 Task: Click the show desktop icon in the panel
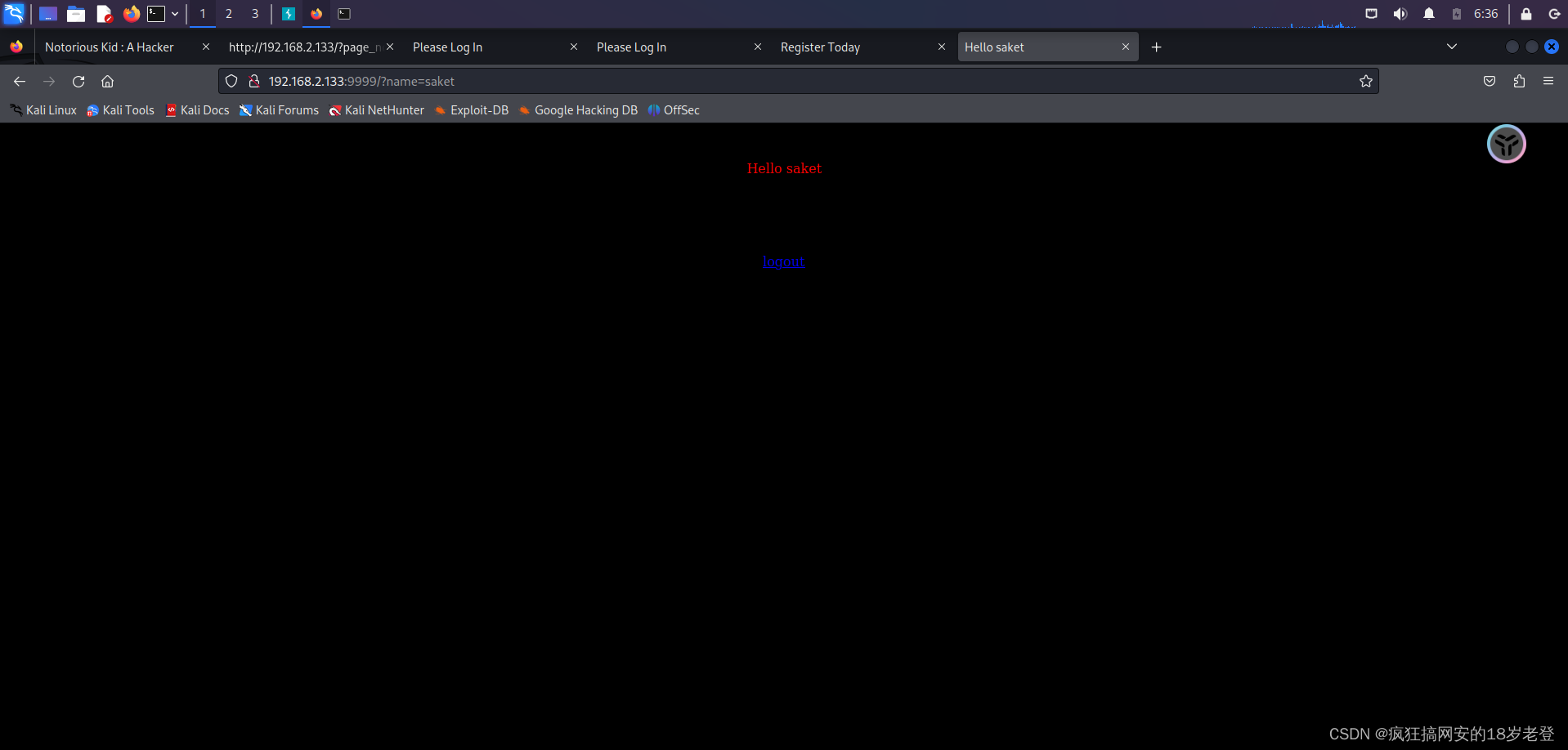pos(48,14)
